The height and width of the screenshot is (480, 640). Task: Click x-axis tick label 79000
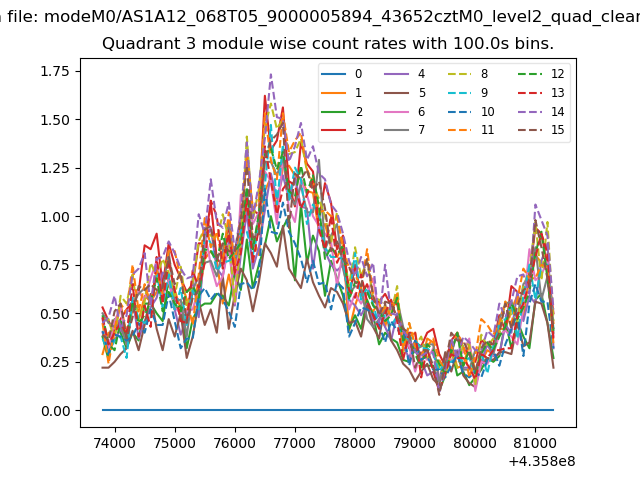point(415,443)
